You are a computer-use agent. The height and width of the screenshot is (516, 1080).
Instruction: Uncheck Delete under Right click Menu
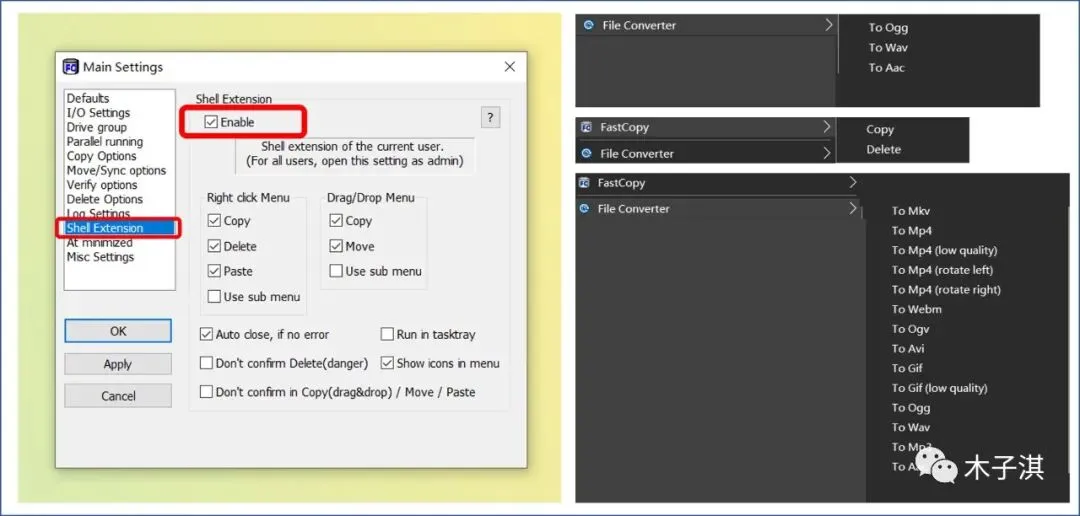214,247
